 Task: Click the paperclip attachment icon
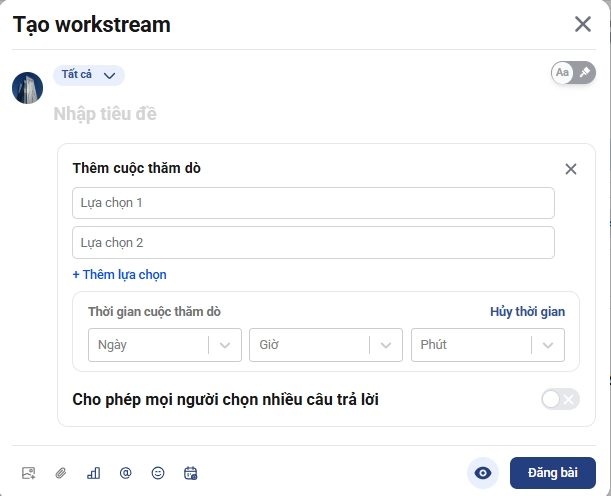[60, 473]
